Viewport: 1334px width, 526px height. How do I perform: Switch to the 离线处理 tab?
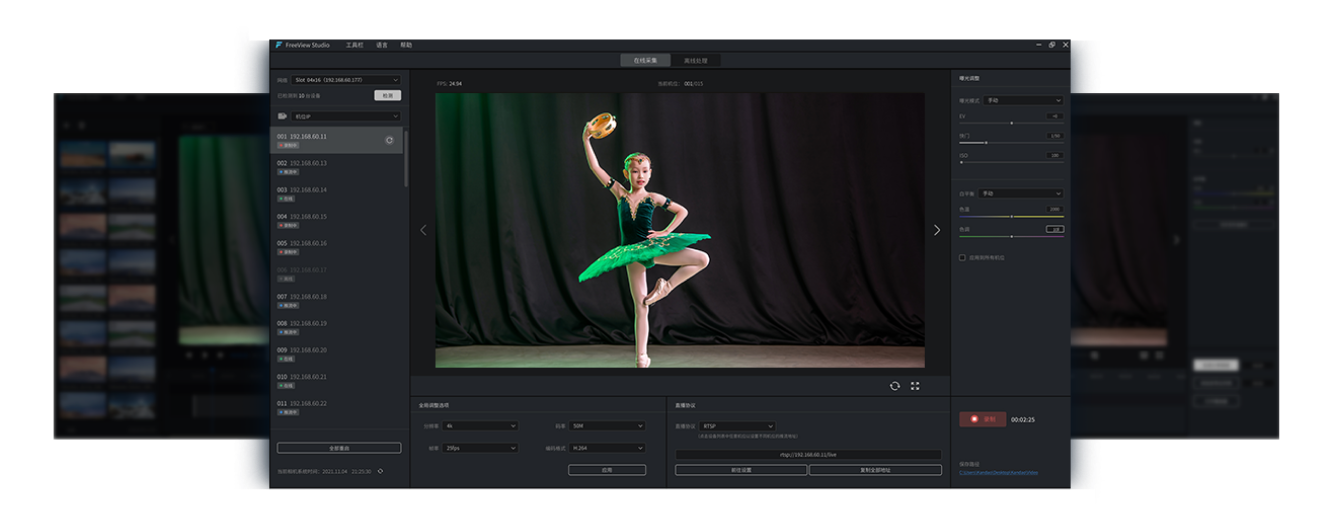(x=695, y=61)
